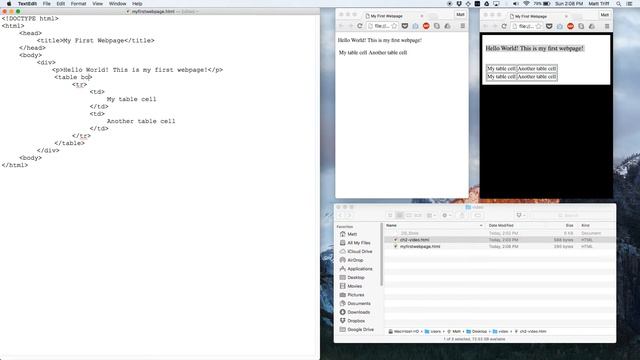Click the back arrow in left browser
The height and width of the screenshot is (360, 640).
click(x=341, y=26)
